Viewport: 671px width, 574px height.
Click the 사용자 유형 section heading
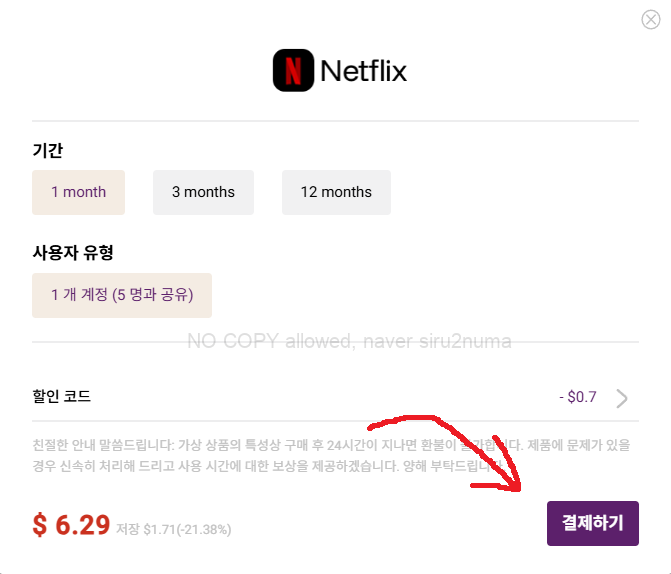[x=72, y=253]
